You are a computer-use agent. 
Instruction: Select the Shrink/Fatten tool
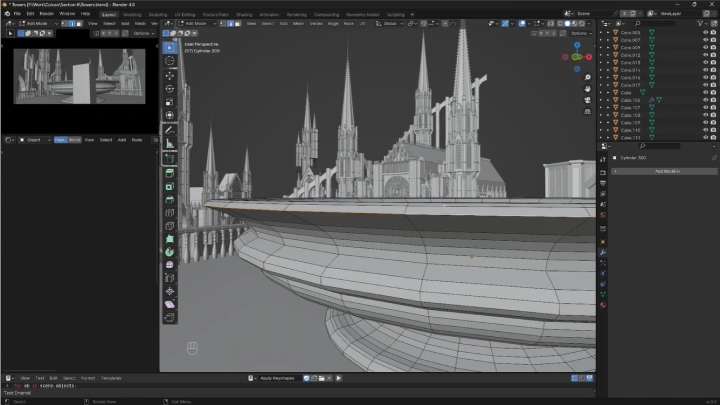pos(169,291)
